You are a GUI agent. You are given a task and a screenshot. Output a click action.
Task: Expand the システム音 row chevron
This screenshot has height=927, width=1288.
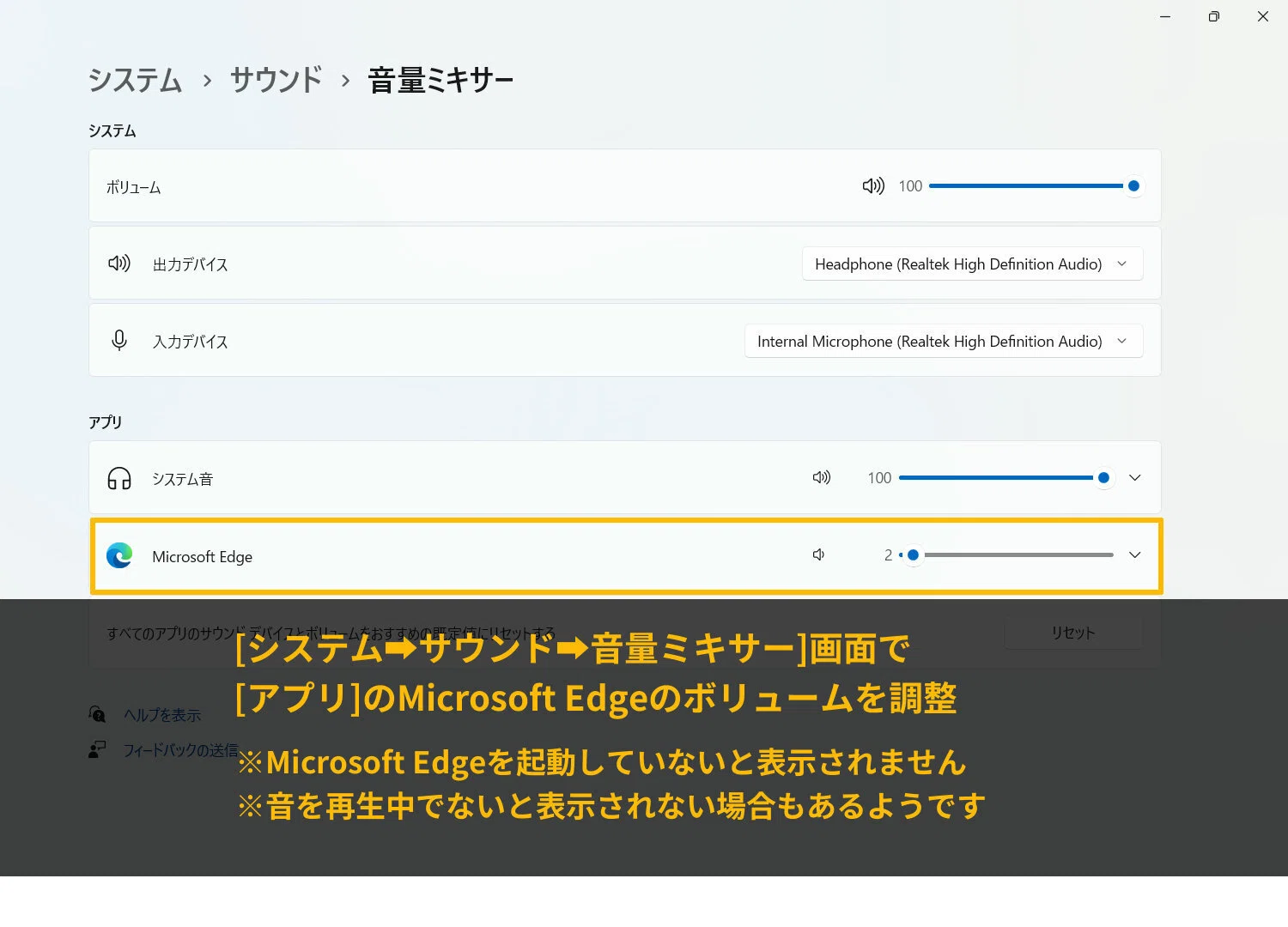point(1134,477)
